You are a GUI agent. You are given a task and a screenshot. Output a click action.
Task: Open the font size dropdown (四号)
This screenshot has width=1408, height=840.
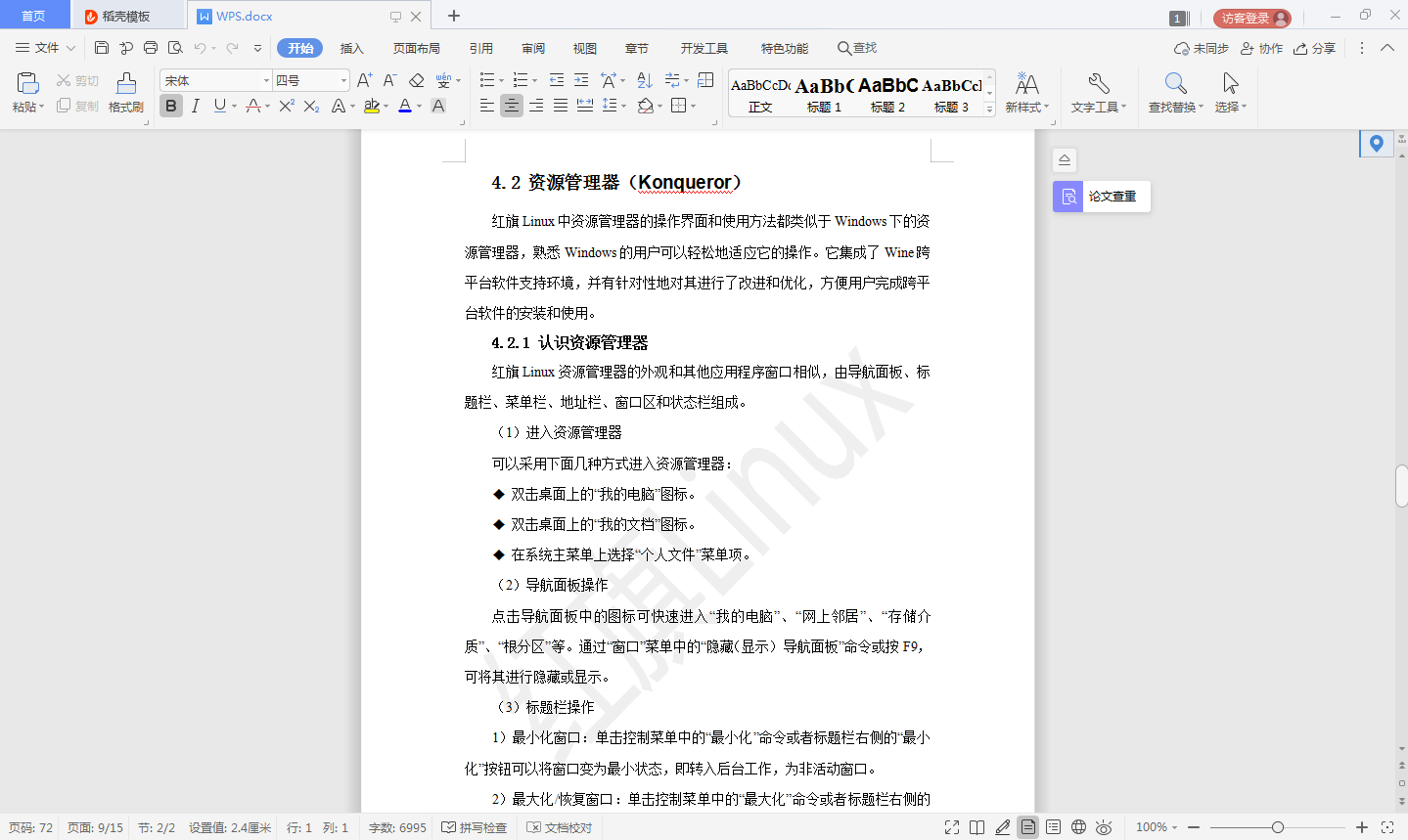click(343, 80)
